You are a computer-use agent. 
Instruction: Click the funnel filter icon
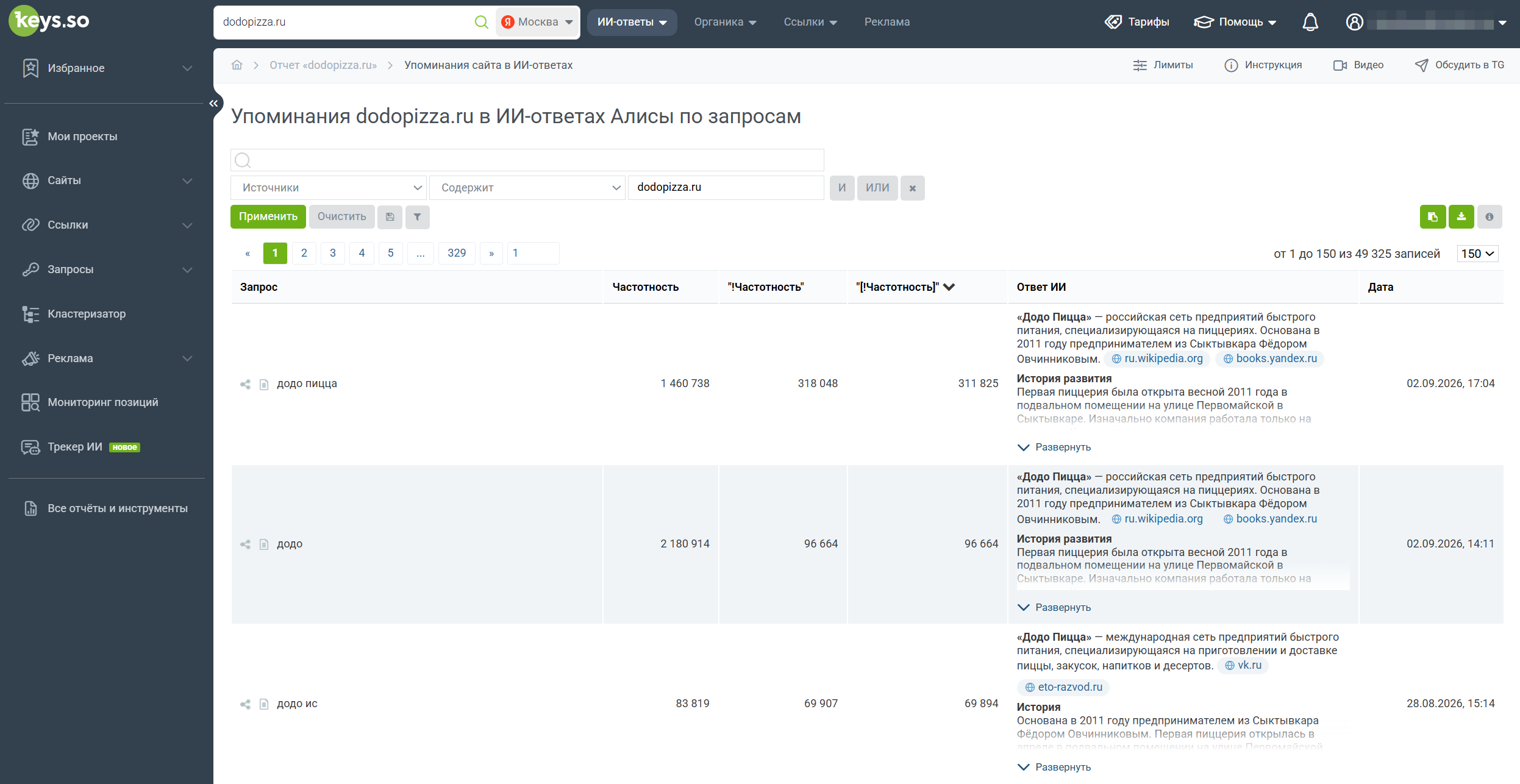click(x=418, y=217)
